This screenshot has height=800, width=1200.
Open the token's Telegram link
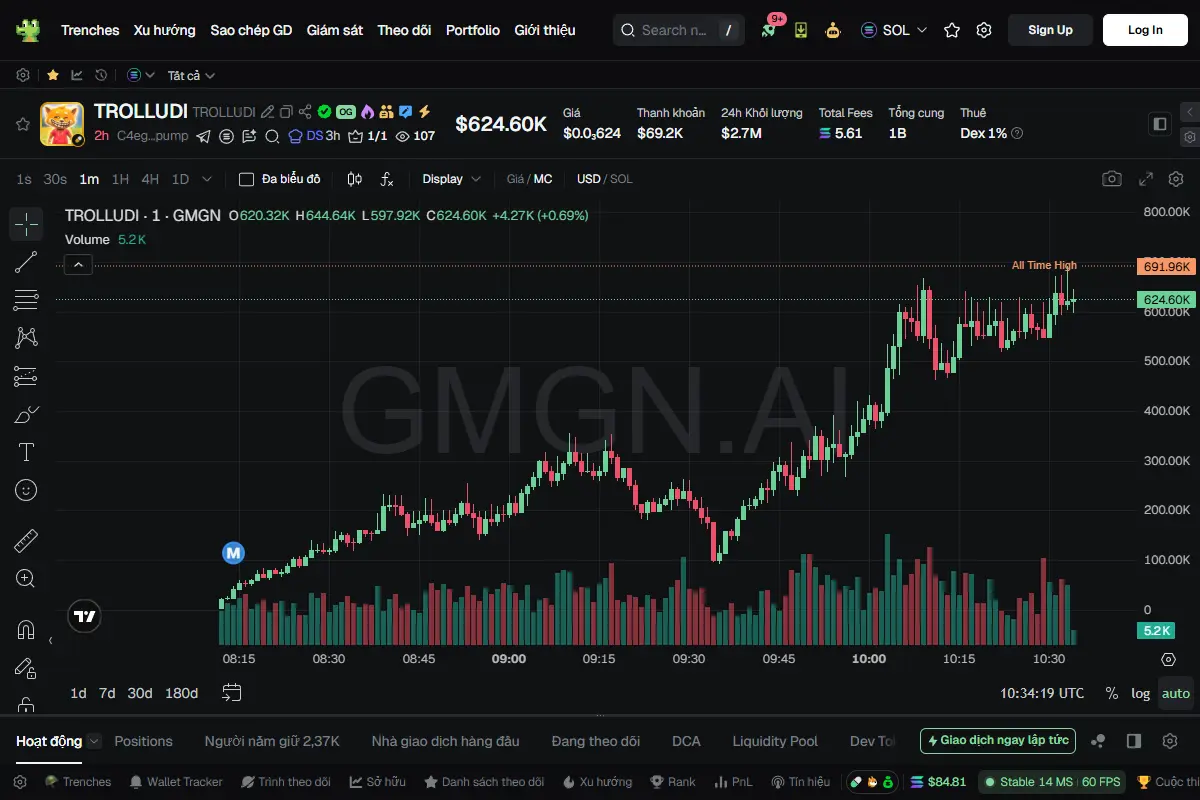tap(203, 136)
